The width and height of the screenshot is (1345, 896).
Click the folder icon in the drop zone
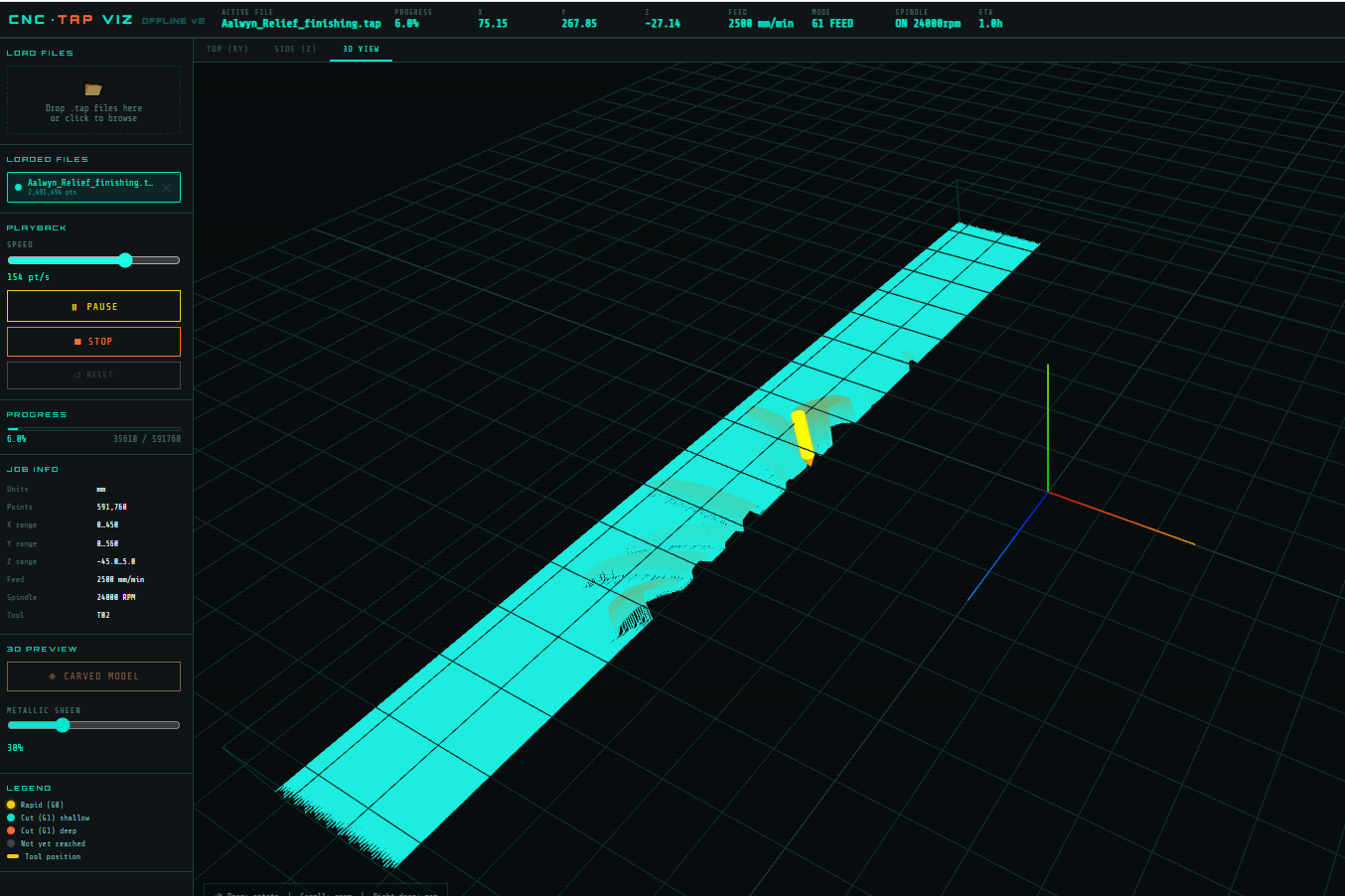tap(93, 87)
